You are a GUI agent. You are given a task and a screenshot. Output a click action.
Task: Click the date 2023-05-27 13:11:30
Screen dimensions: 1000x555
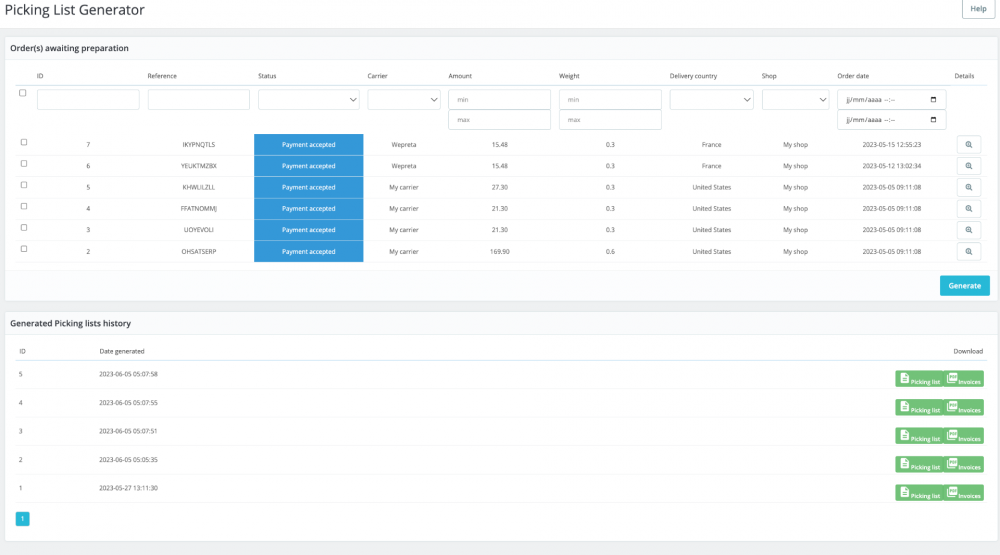128,488
